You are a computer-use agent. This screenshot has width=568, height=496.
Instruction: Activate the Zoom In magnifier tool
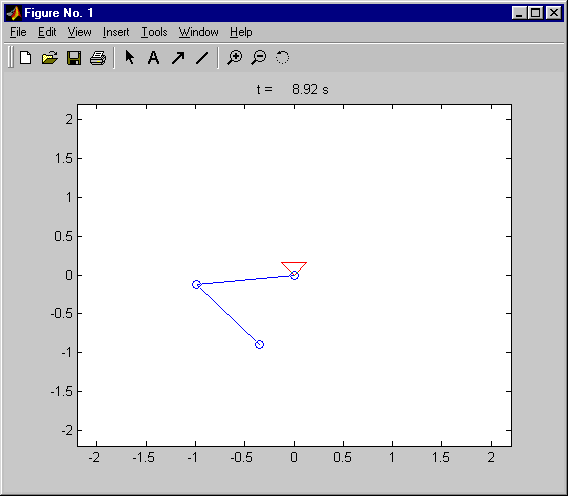point(235,58)
